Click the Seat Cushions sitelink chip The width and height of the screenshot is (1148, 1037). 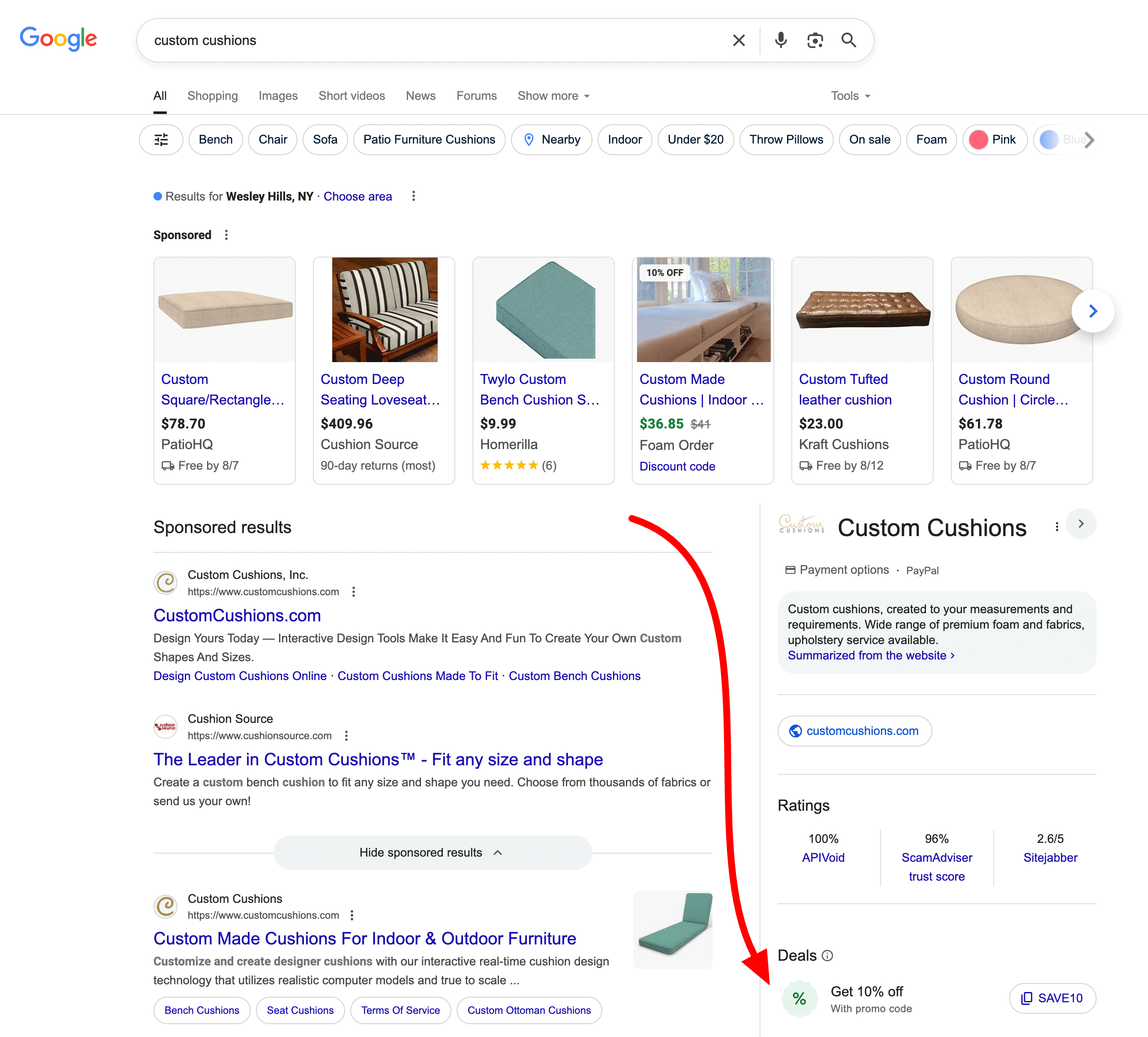tap(300, 1010)
